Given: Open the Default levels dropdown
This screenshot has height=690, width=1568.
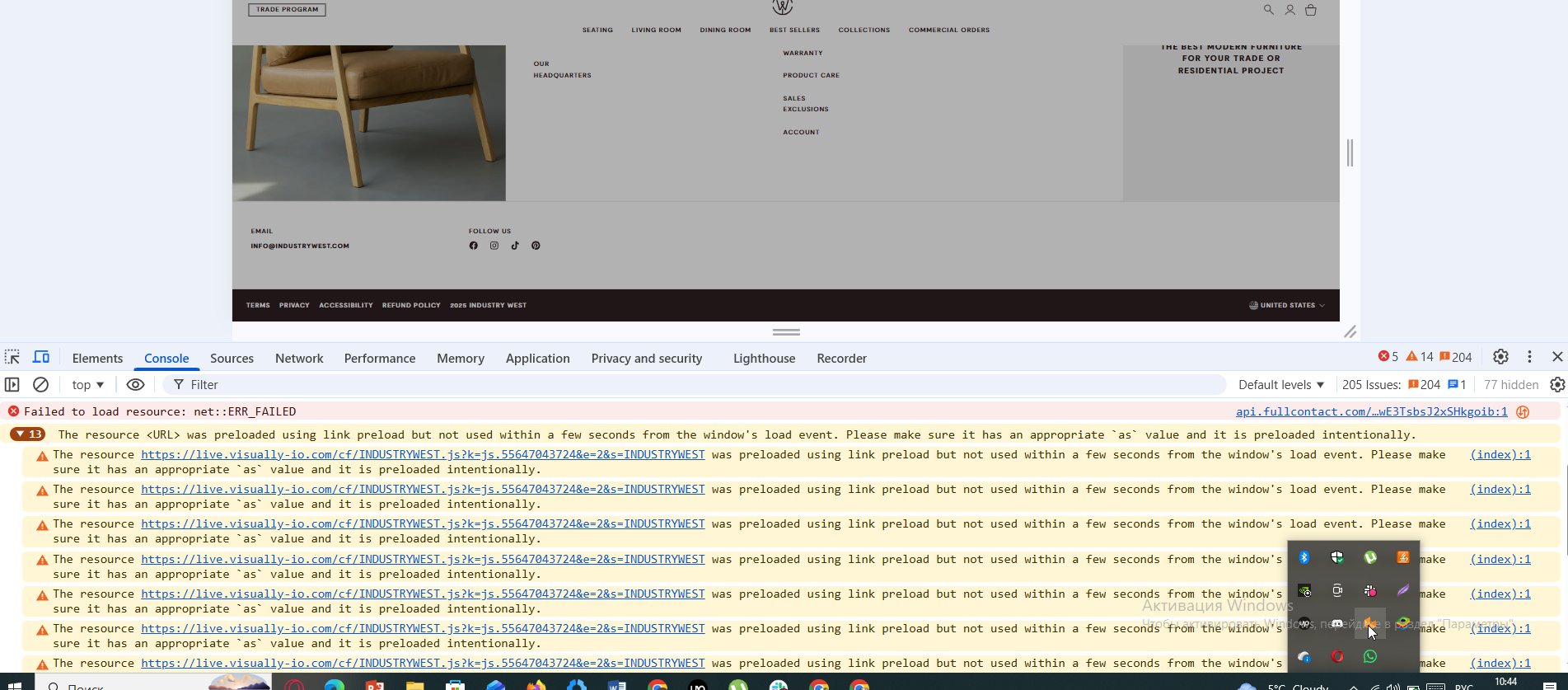Looking at the screenshot, I should pos(1280,384).
